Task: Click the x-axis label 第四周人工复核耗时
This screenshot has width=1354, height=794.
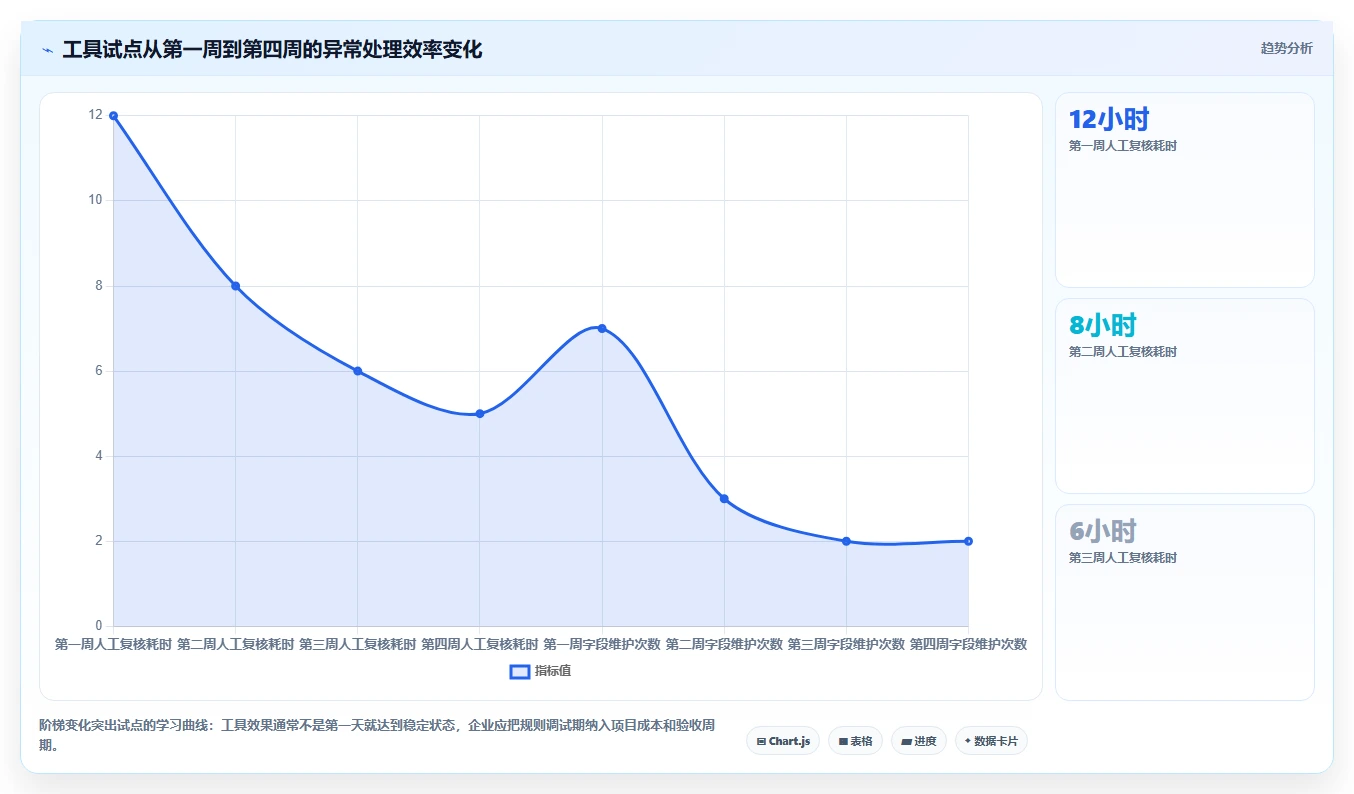Action: point(479,644)
